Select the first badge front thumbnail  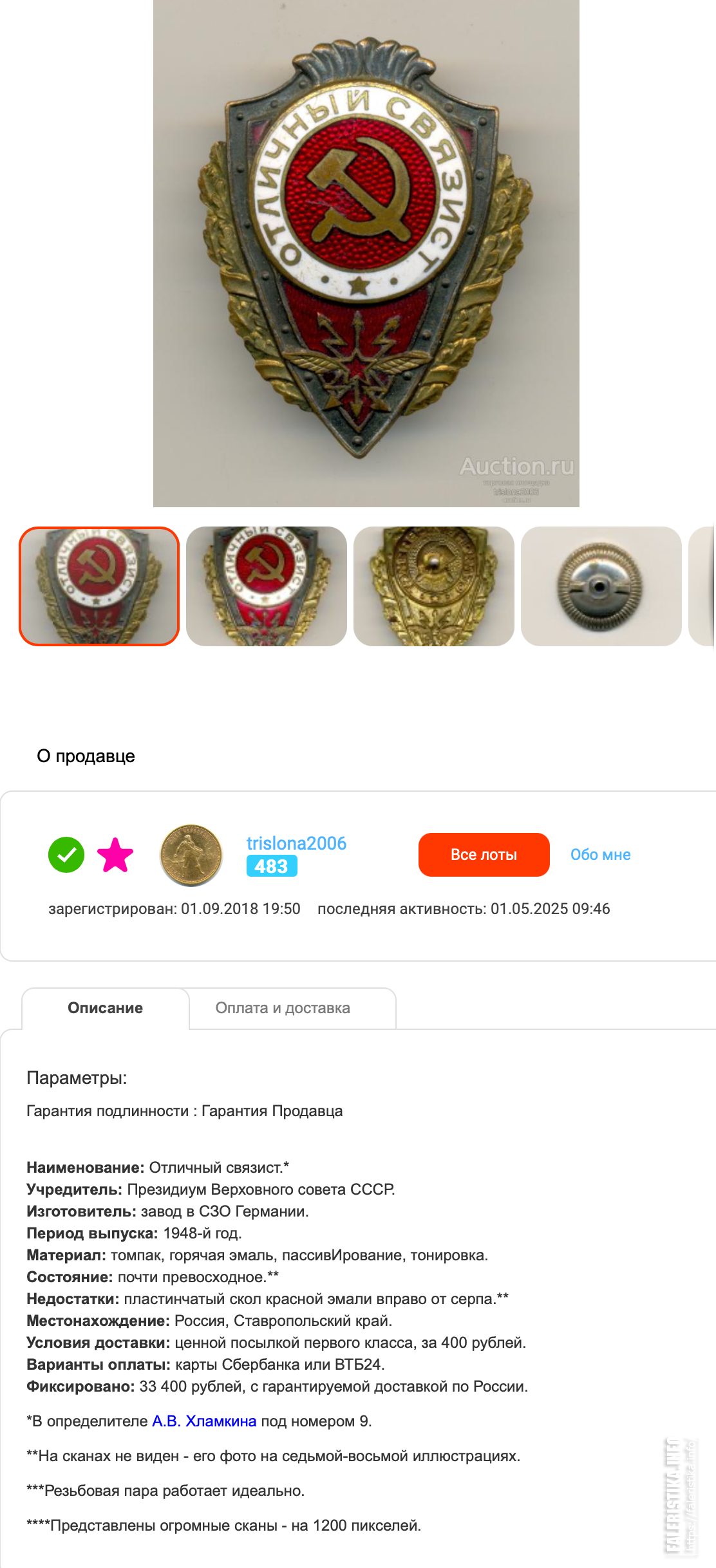click(99, 586)
